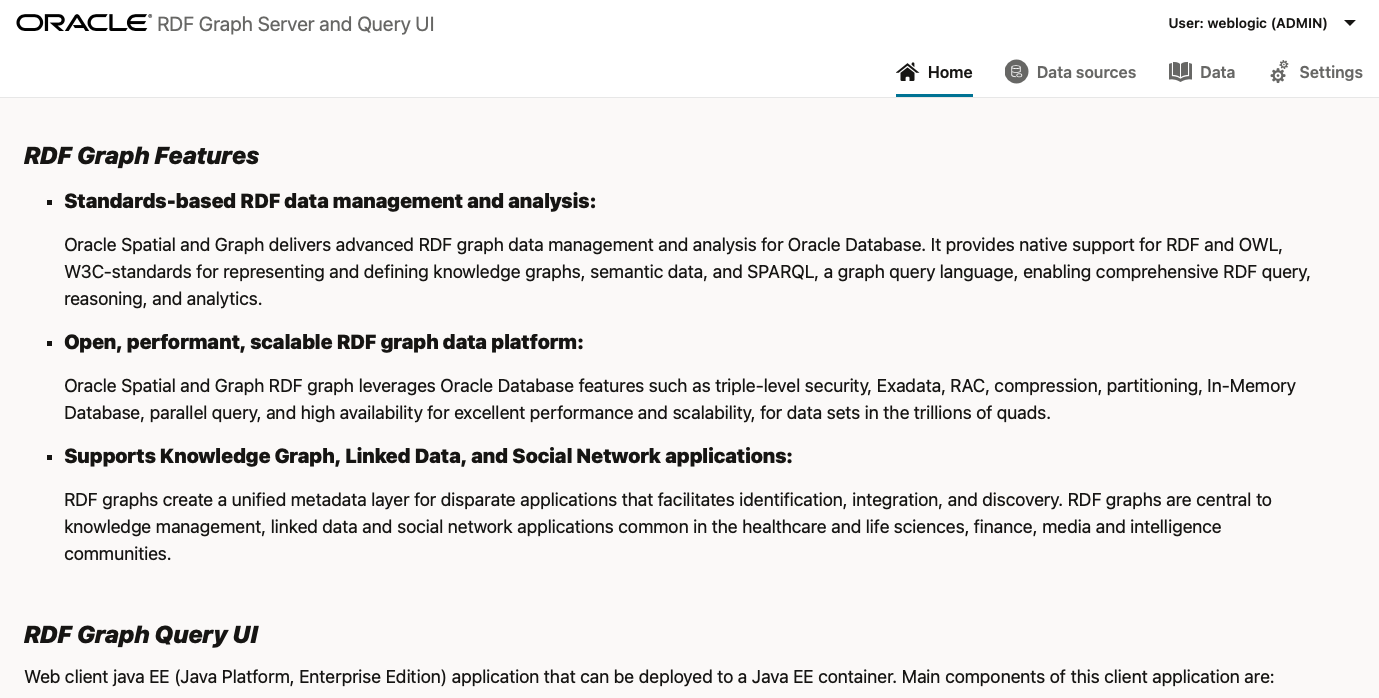Viewport: 1379px width, 698px height.
Task: Click the Data sources database icon
Action: click(x=1016, y=72)
